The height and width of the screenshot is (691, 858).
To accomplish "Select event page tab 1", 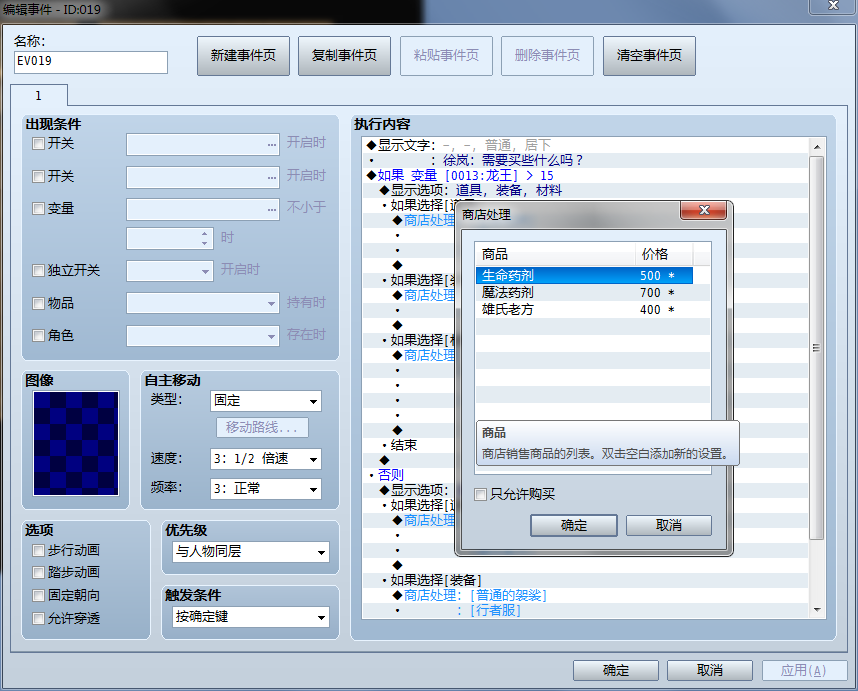I will pos(39,96).
